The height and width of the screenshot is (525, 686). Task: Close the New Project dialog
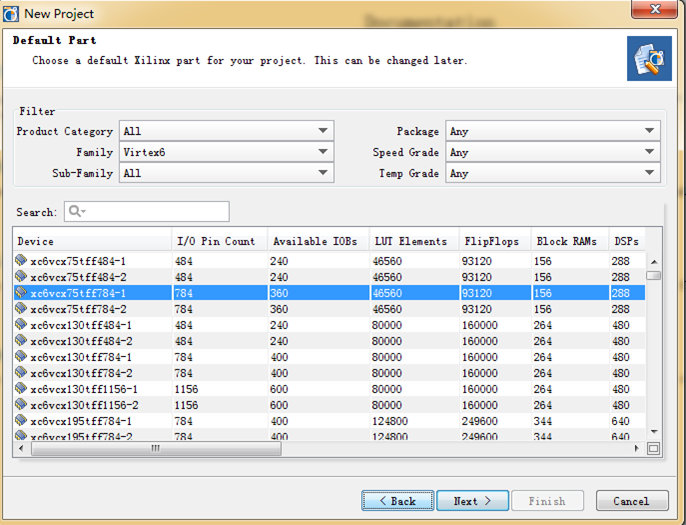coord(654,9)
